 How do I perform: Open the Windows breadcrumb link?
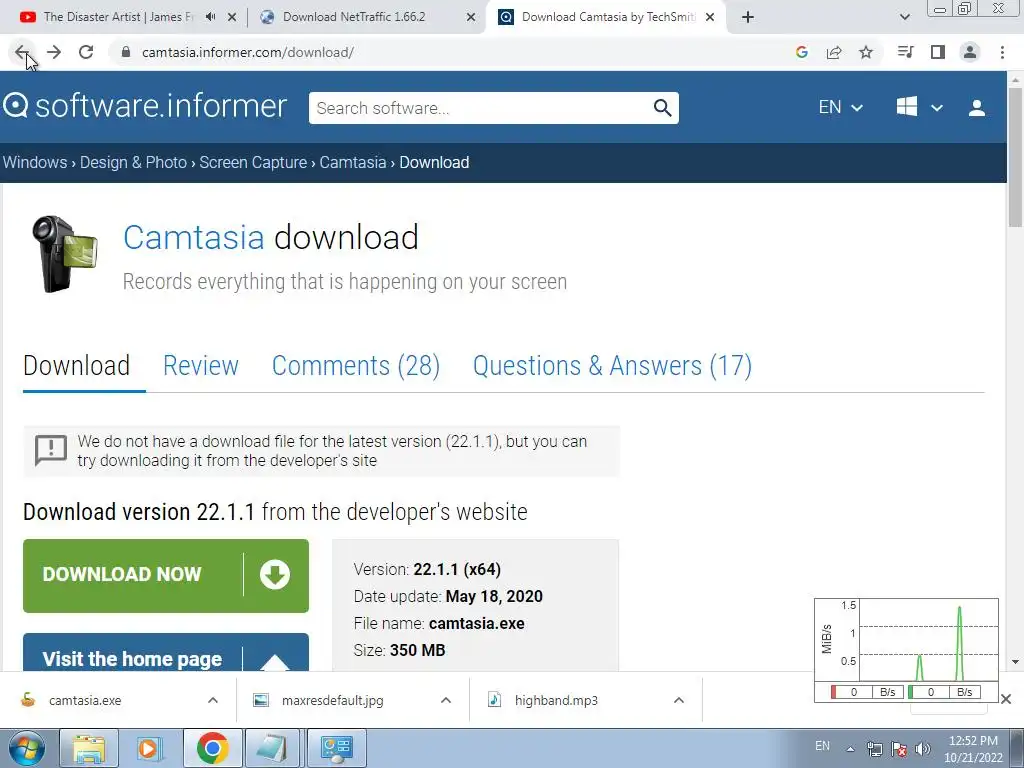(35, 162)
